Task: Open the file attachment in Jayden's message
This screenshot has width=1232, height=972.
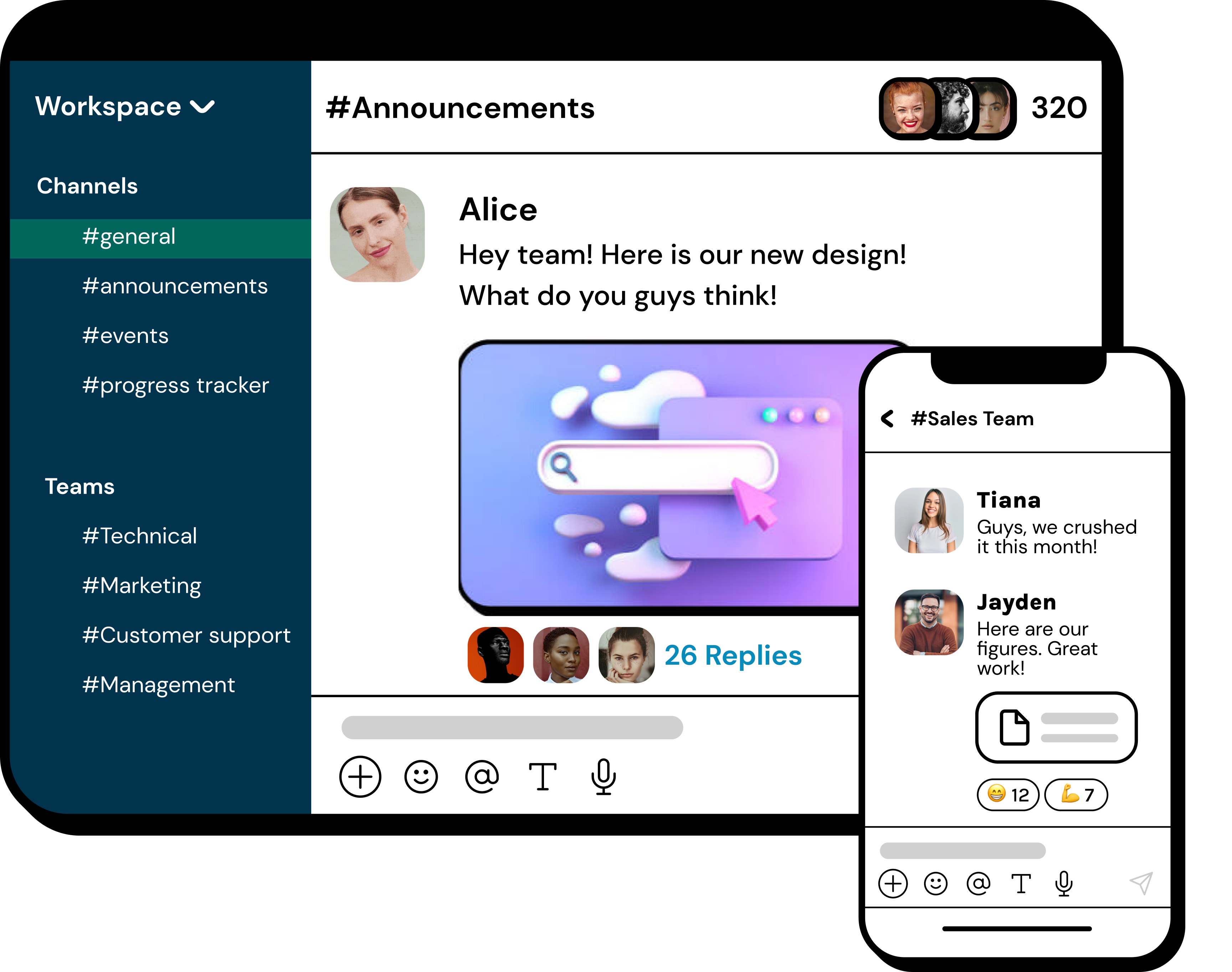Action: (1056, 727)
